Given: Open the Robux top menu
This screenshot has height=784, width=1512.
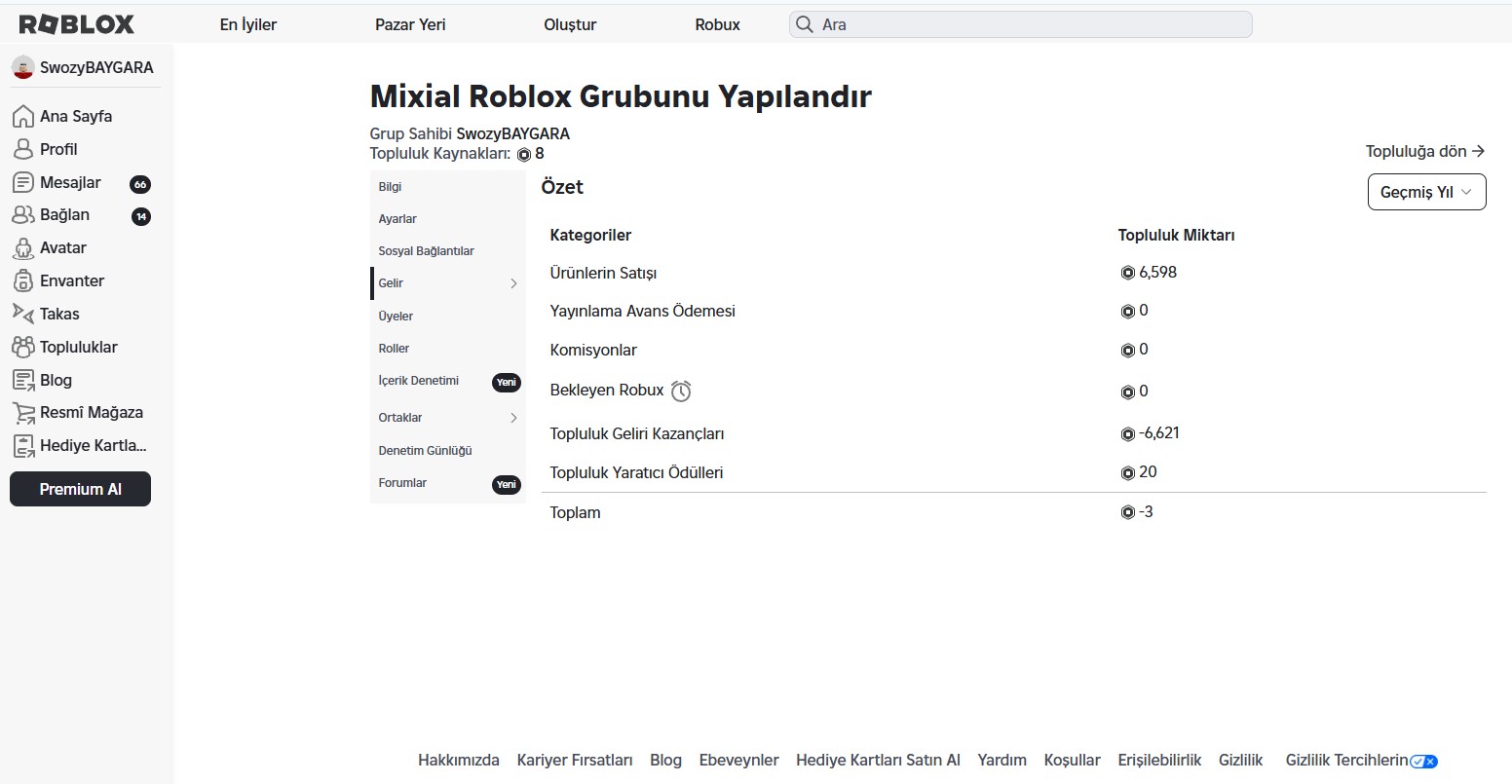Looking at the screenshot, I should point(718,24).
